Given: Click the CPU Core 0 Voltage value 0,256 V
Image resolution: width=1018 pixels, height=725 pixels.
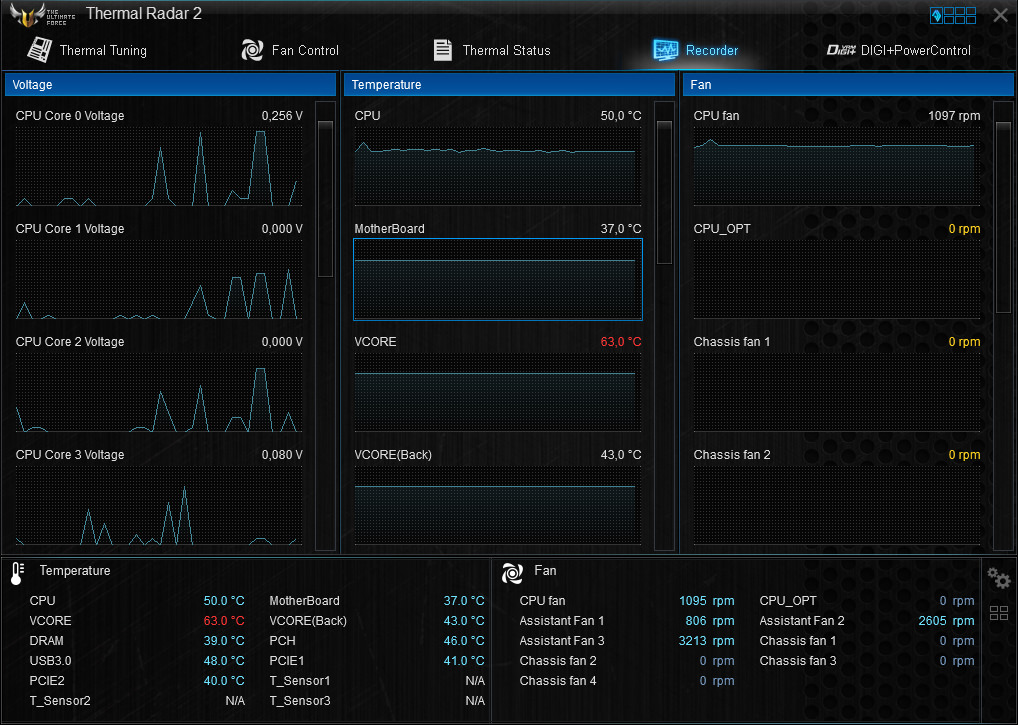Looking at the screenshot, I should click(282, 116).
